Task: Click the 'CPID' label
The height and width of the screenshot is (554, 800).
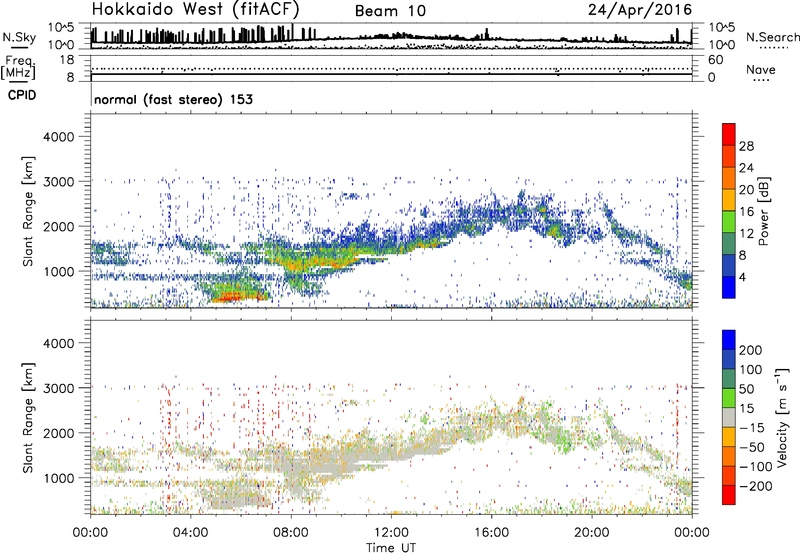Action: tap(22, 95)
